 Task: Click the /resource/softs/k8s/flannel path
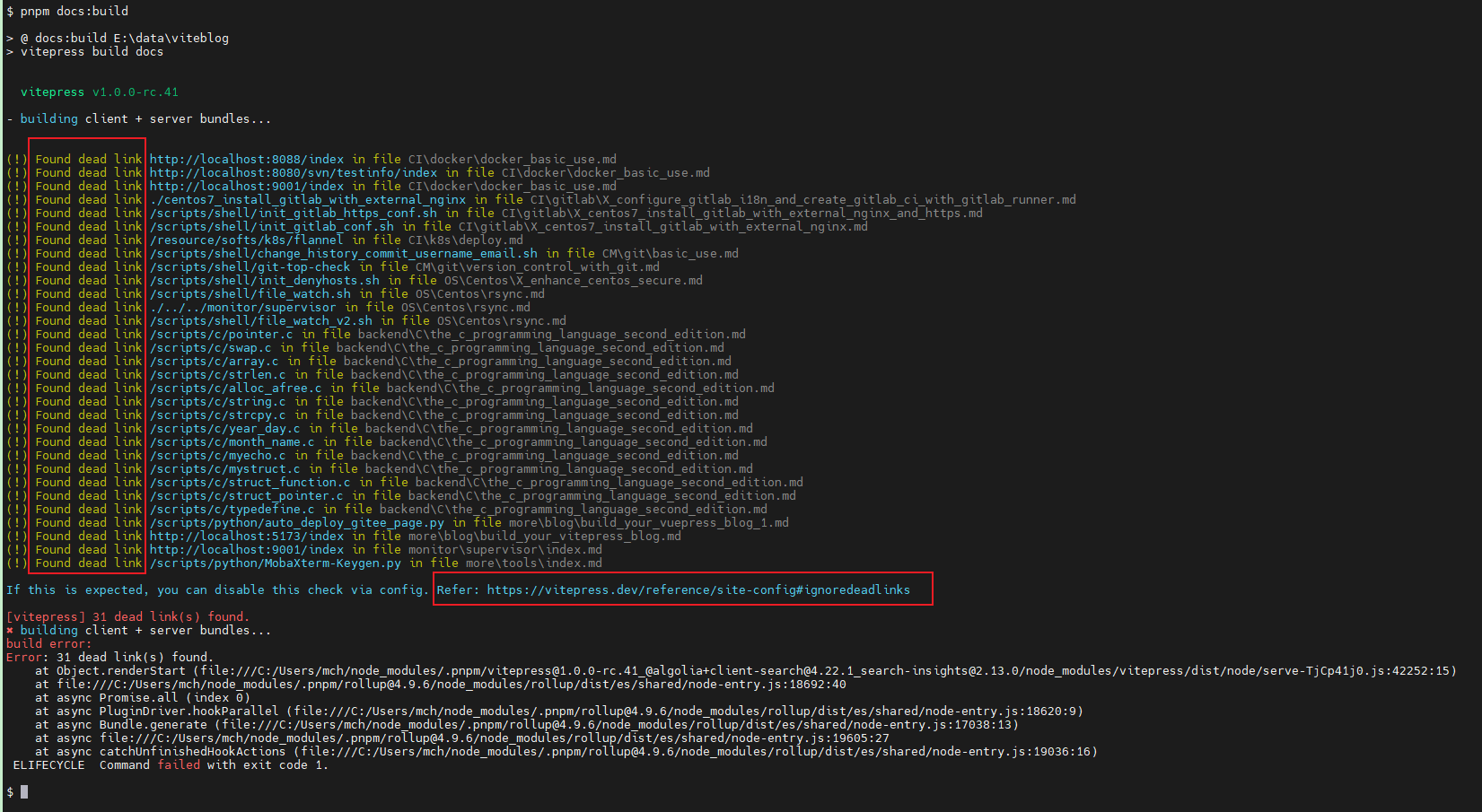(x=246, y=240)
